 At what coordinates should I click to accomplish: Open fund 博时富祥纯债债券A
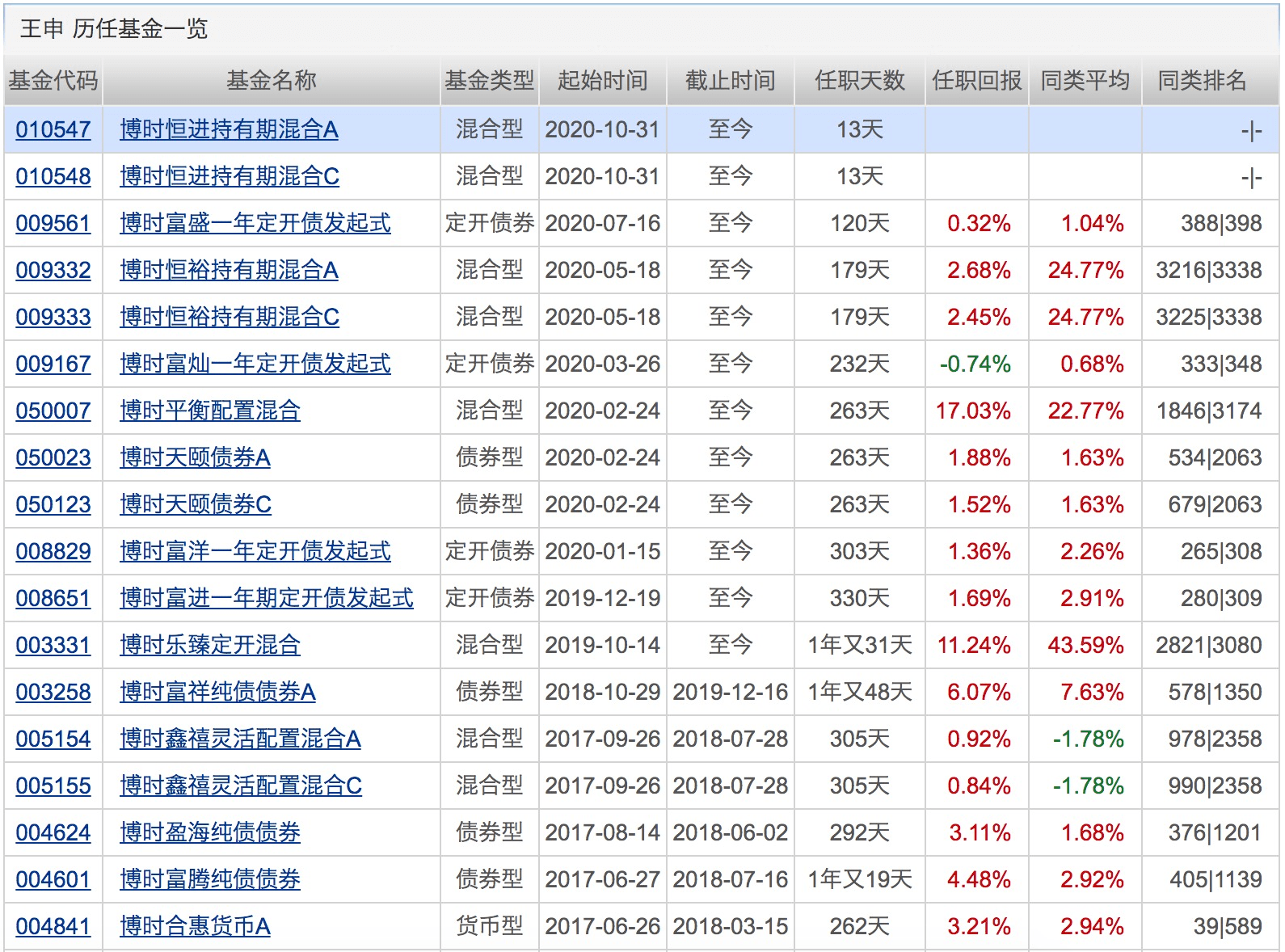(217, 692)
